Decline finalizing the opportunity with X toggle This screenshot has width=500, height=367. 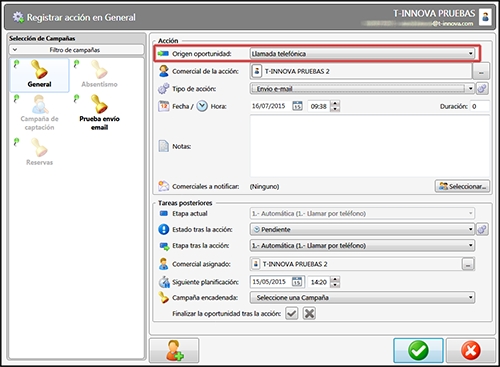tap(309, 313)
